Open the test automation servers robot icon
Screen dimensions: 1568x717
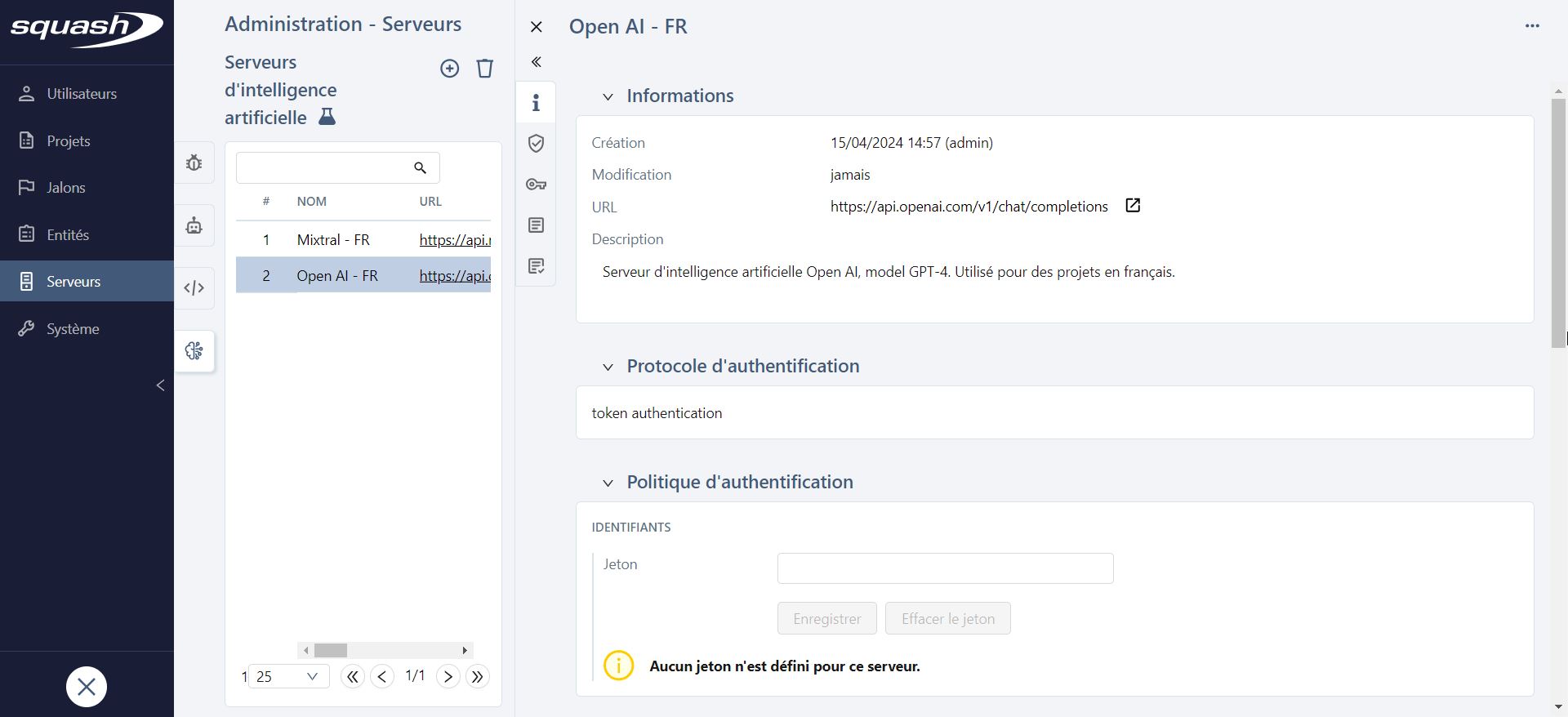tap(194, 225)
